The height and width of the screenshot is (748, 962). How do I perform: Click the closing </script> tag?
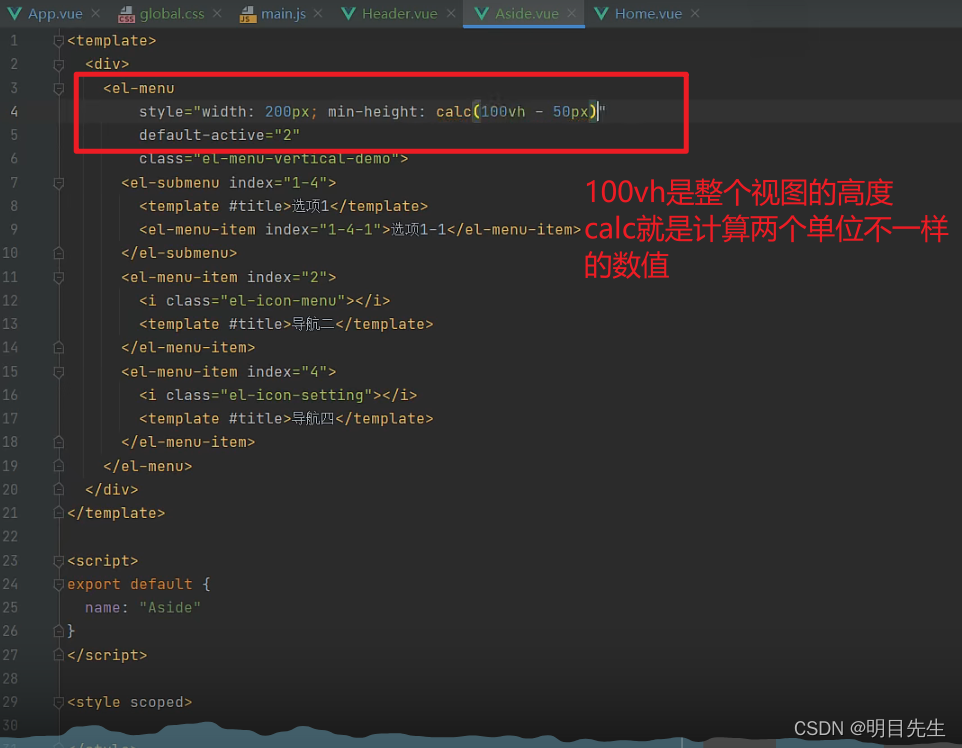pyautogui.click(x=107, y=655)
